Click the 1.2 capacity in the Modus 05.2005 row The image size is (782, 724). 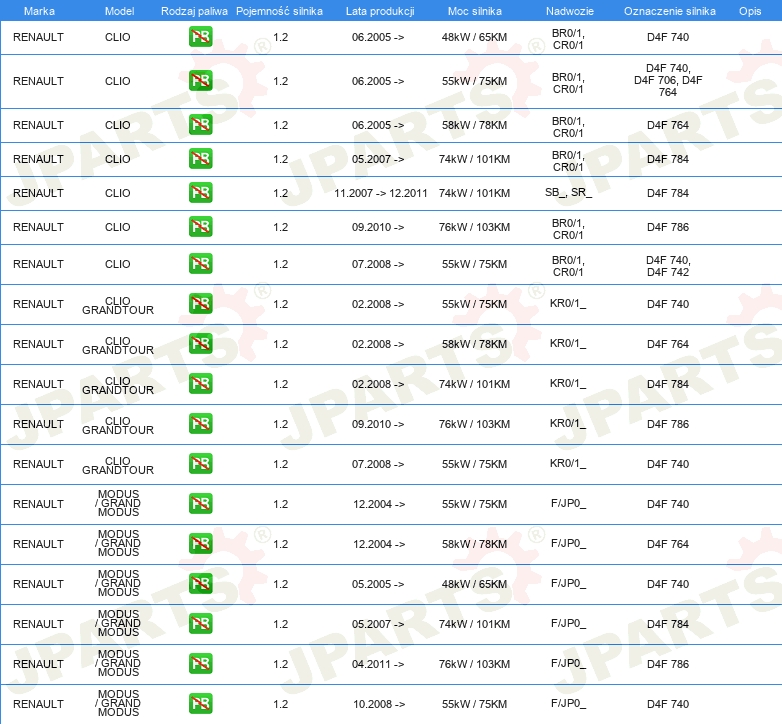[281, 584]
